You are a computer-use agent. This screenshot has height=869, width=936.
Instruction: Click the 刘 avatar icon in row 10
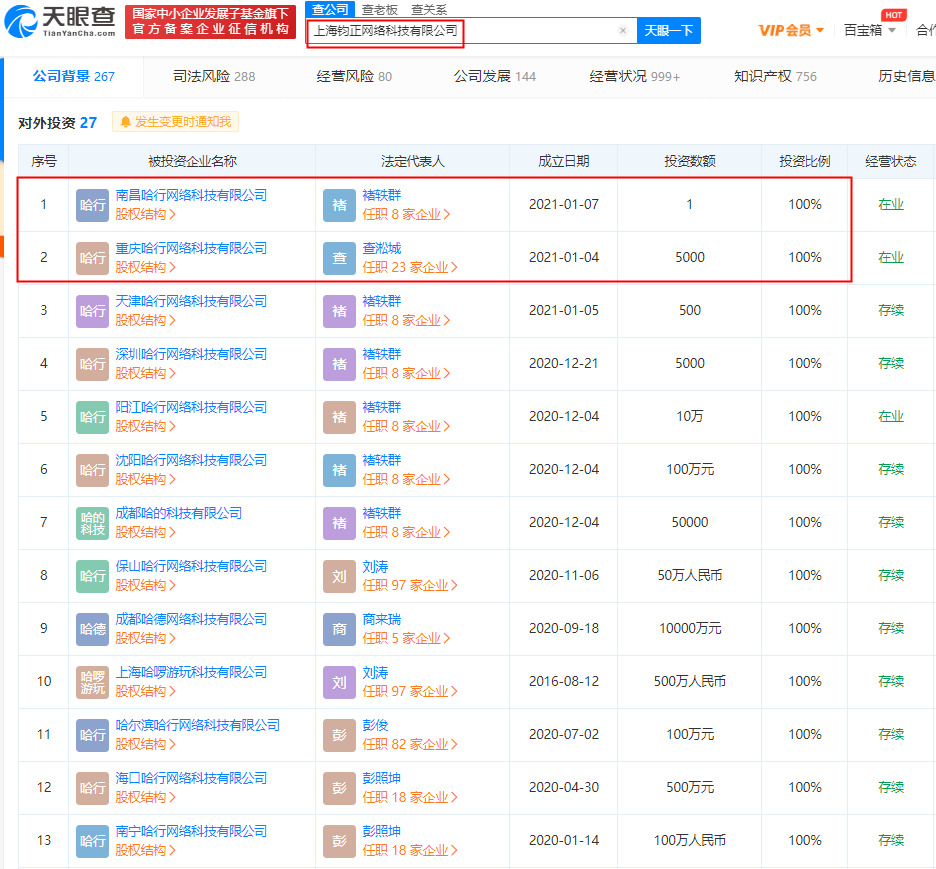(x=340, y=682)
